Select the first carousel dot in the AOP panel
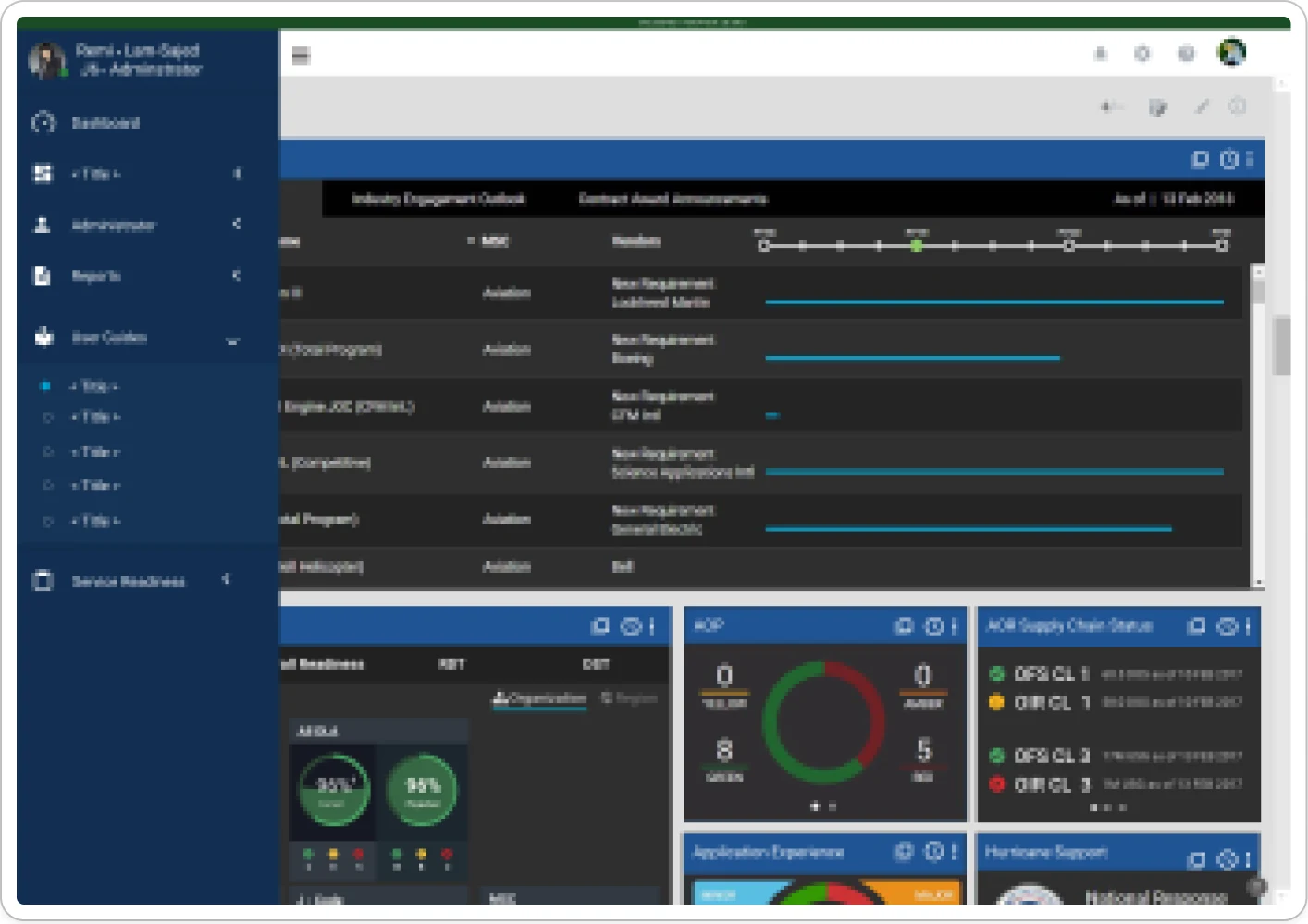The width and height of the screenshot is (1308, 924). point(815,807)
